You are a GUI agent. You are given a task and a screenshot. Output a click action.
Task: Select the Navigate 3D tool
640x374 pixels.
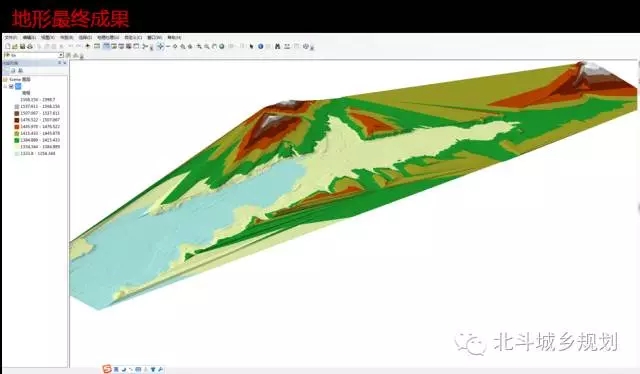(160, 46)
